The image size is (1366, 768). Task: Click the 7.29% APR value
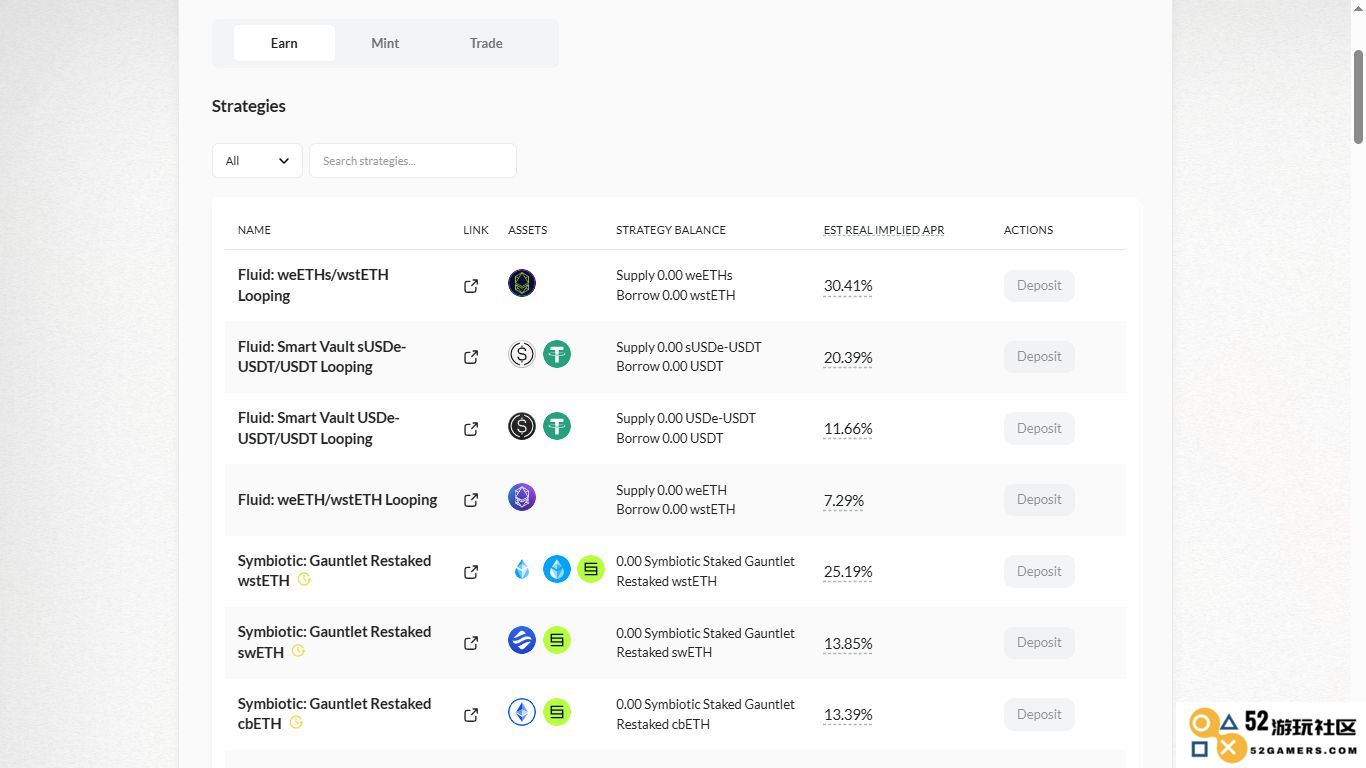(844, 500)
